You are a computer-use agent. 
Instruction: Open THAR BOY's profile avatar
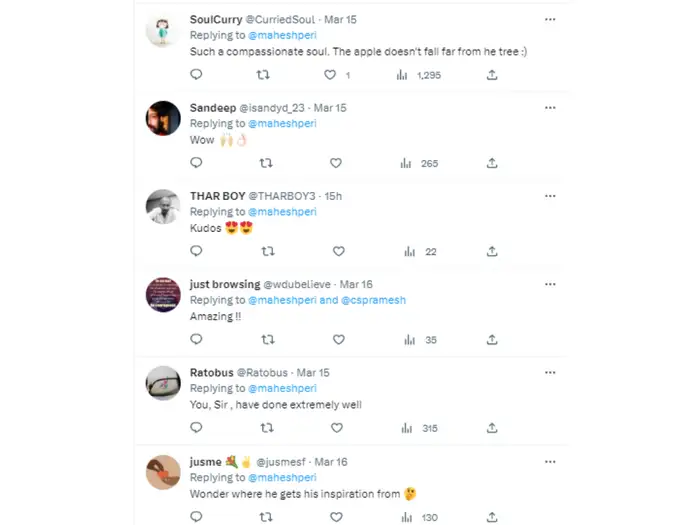[x=162, y=208]
